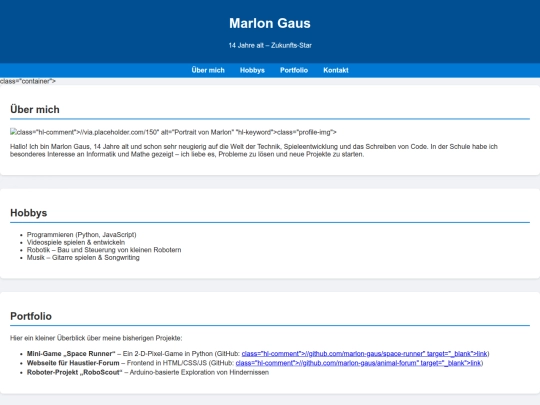
Task: Click the Hobbys section heading
Action: click(x=29, y=213)
